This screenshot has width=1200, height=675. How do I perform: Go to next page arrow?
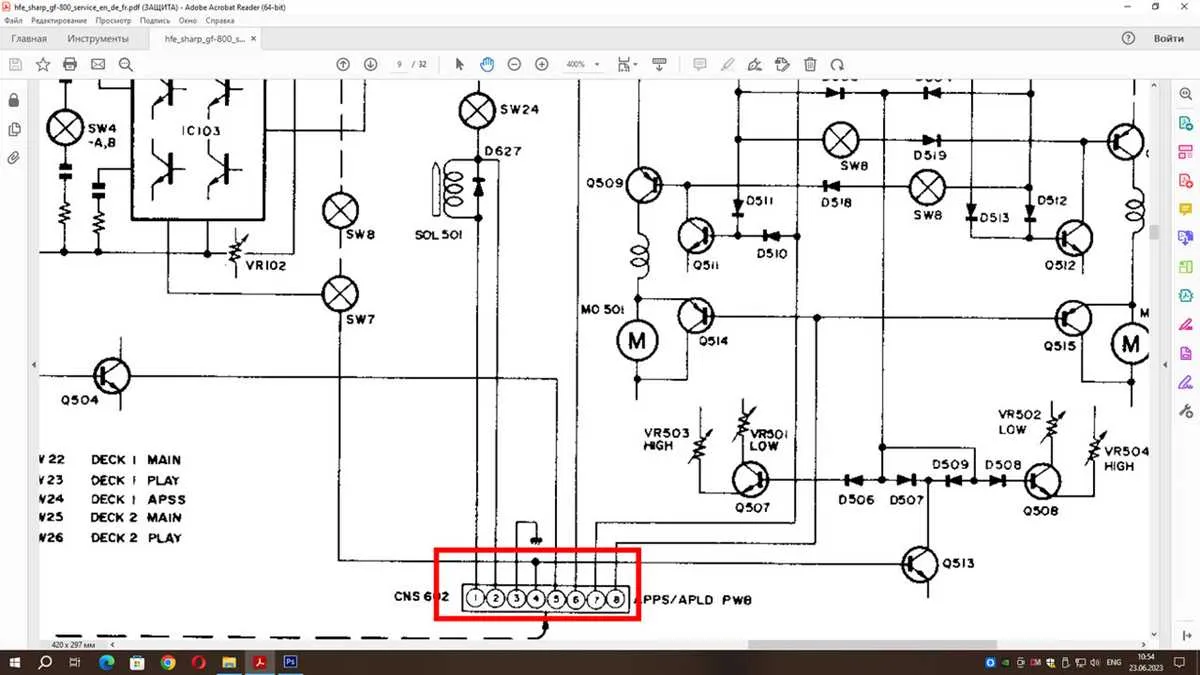point(370,64)
